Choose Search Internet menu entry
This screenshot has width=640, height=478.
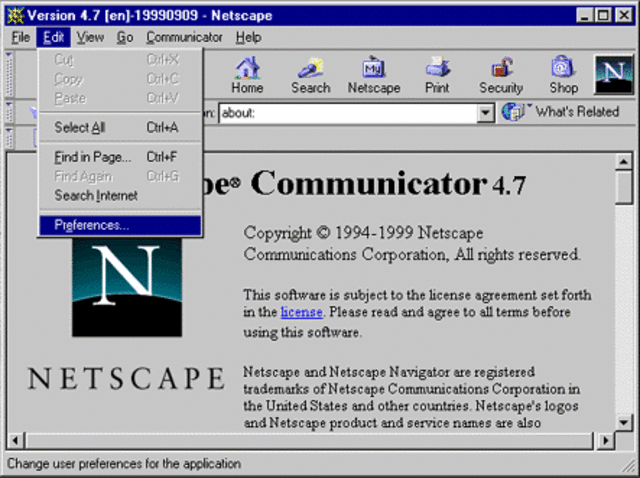point(120,196)
